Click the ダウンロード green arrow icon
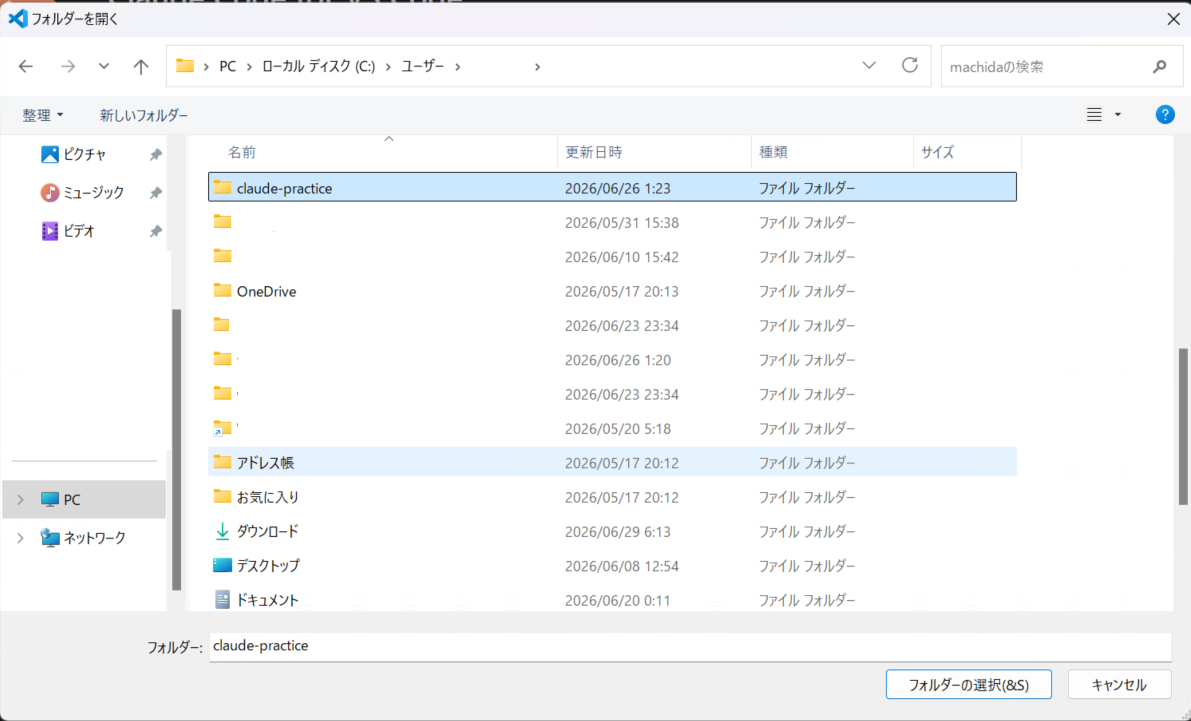Screen dimensions: 1191x721 [222, 531]
